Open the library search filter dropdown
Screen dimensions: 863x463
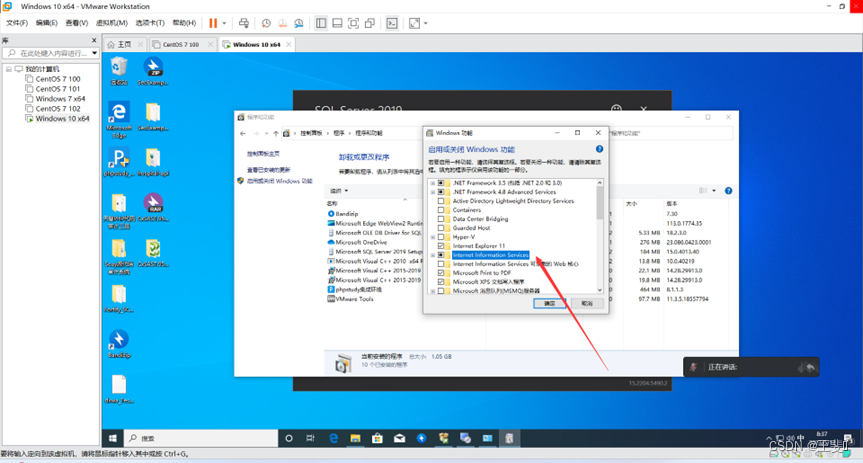click(95, 53)
